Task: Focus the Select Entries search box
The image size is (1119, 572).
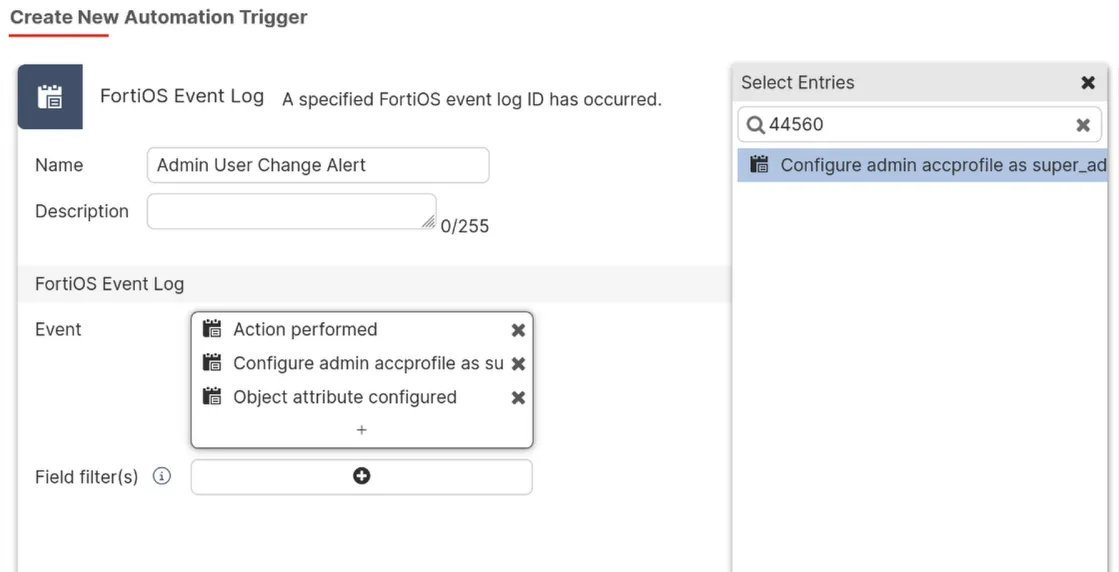Action: pos(920,125)
